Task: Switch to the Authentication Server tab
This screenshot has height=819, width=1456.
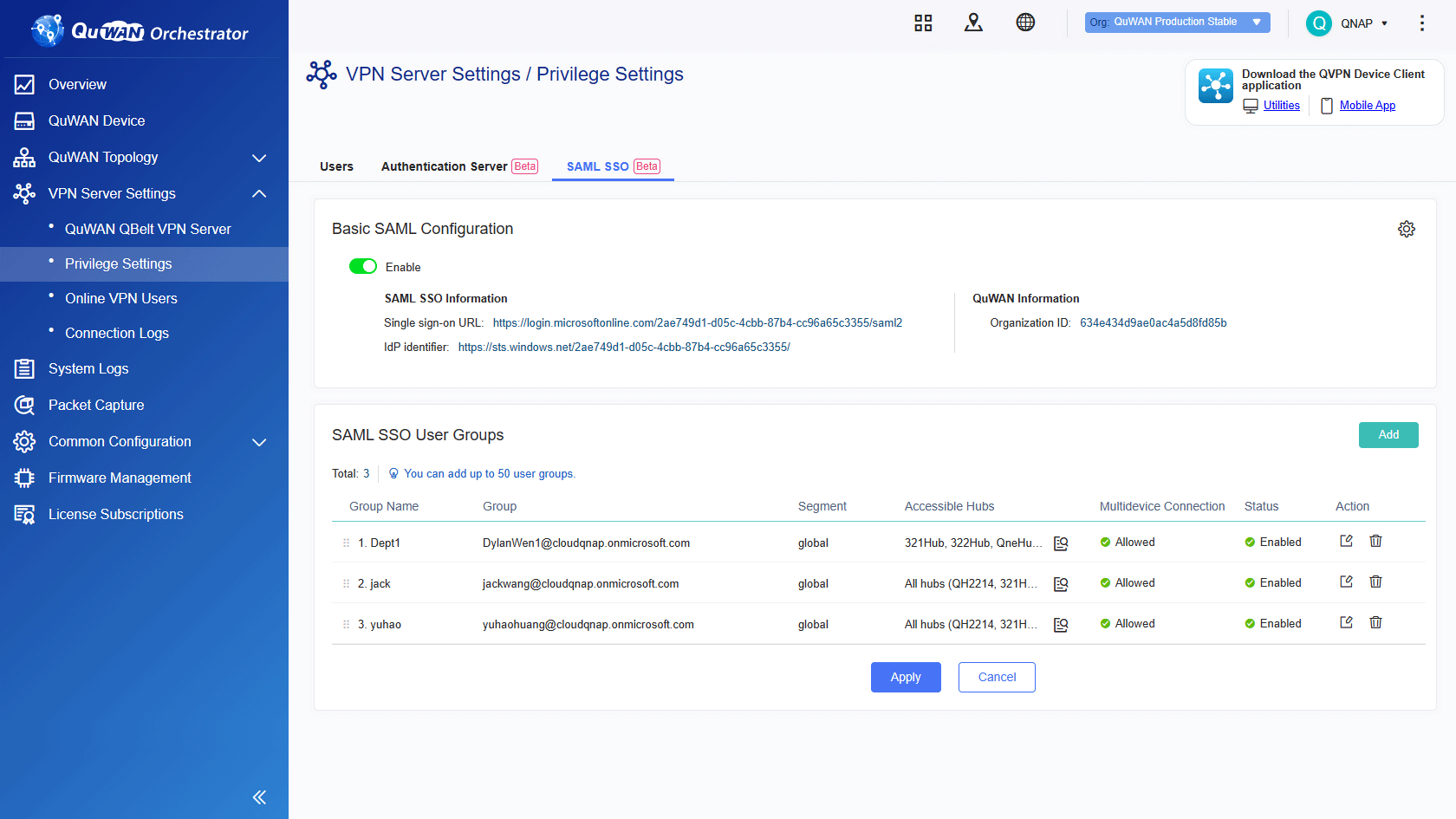Action: click(459, 166)
